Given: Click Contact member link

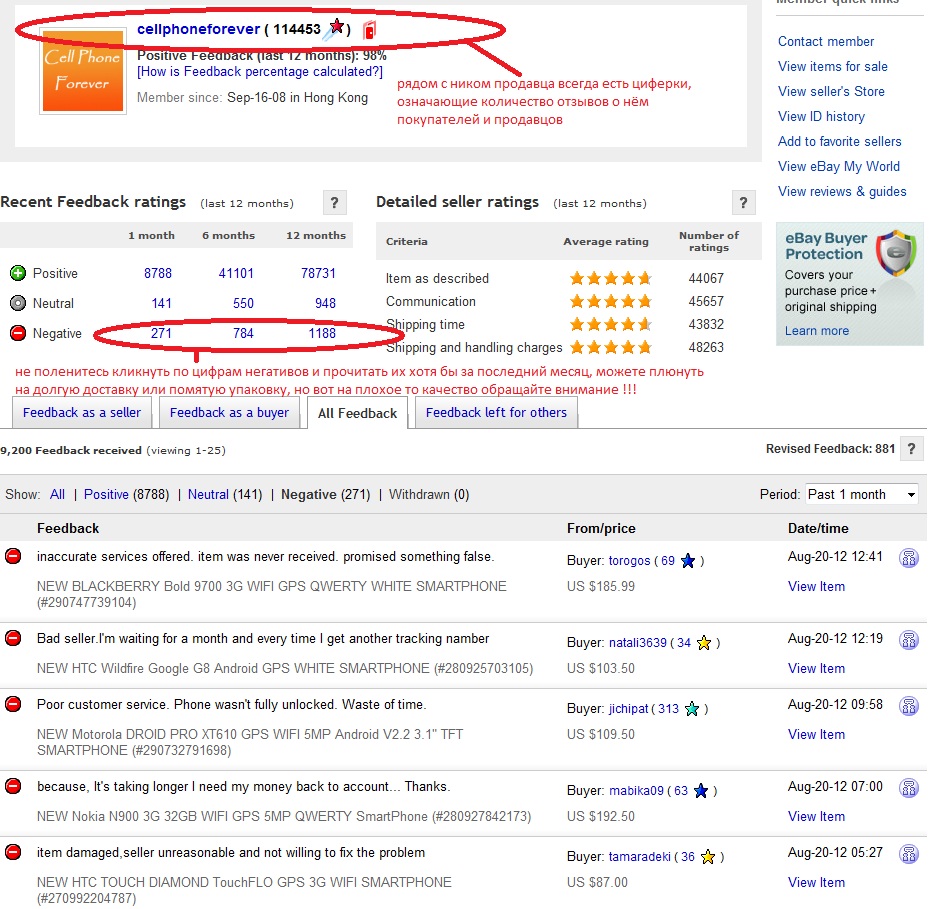Looking at the screenshot, I should pos(826,41).
